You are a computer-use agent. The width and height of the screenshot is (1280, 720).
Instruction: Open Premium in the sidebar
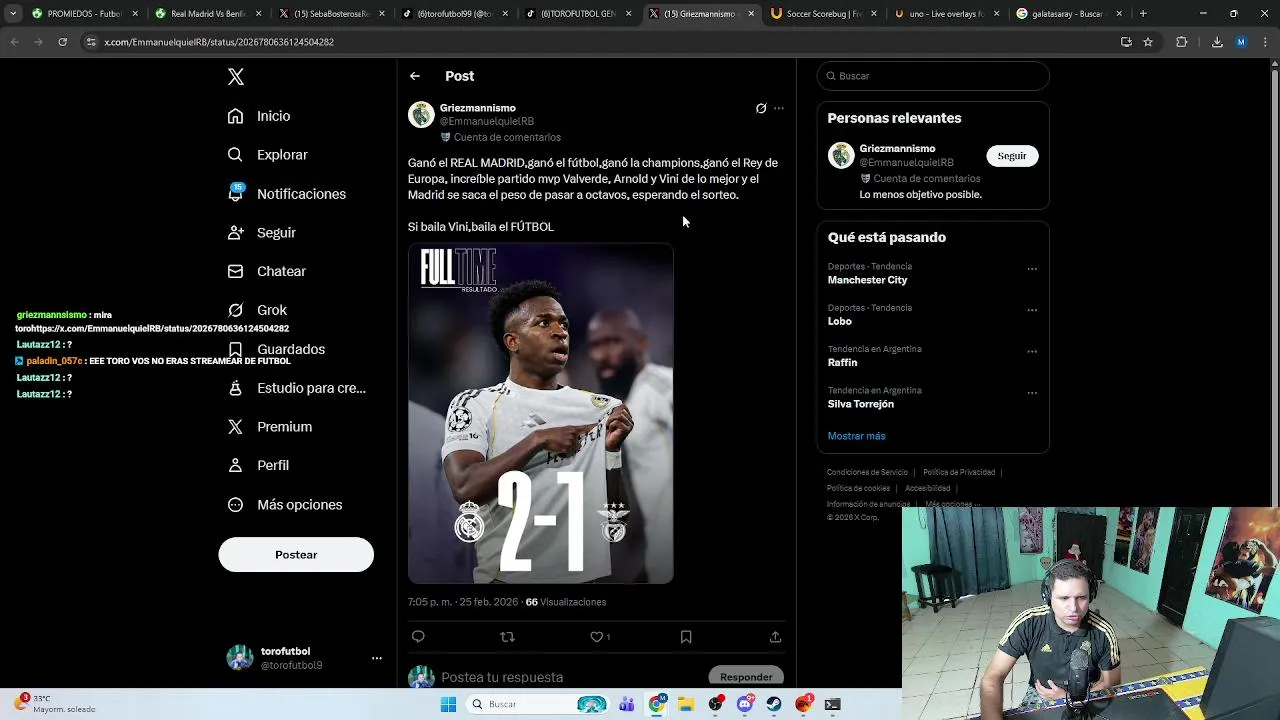(x=269, y=427)
